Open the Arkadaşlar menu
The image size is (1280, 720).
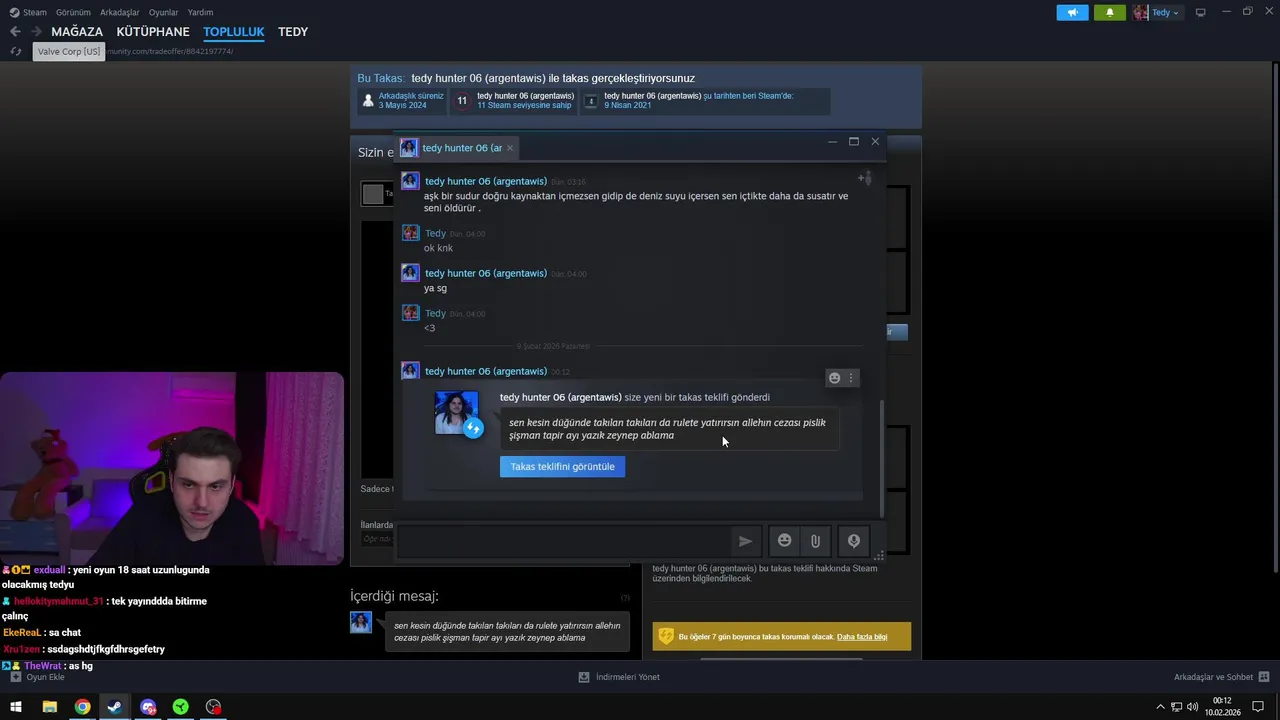[120, 13]
